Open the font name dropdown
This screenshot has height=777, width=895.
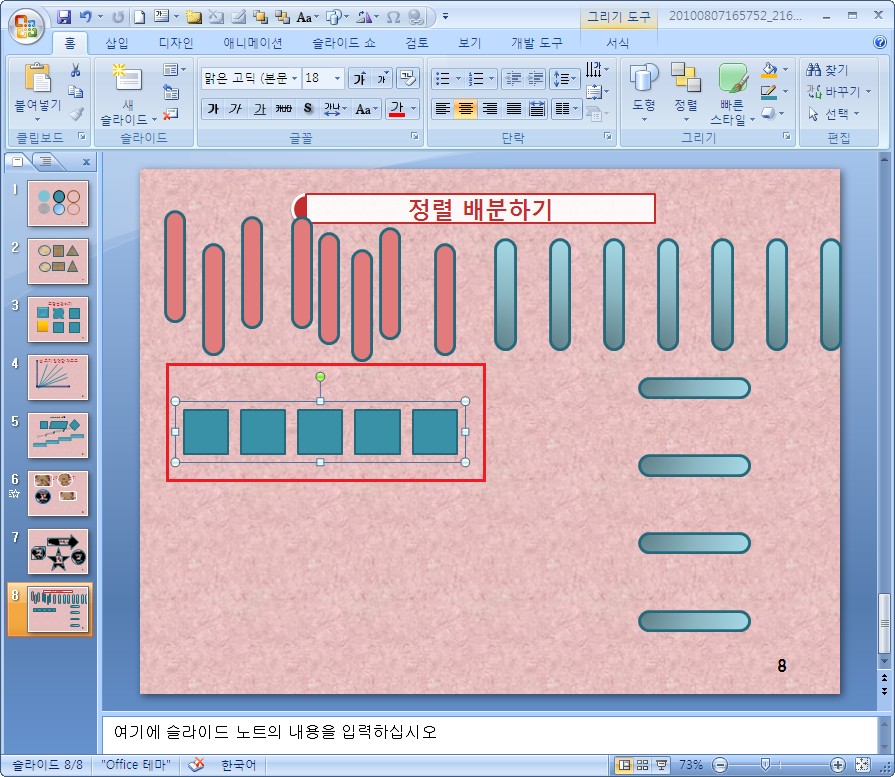[295, 78]
